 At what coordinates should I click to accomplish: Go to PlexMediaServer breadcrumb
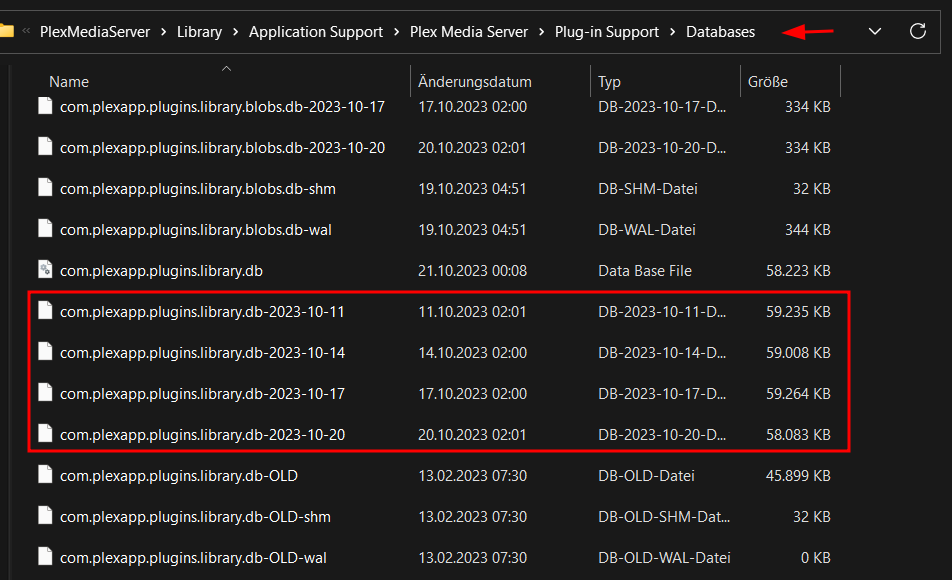pyautogui.click(x=95, y=32)
